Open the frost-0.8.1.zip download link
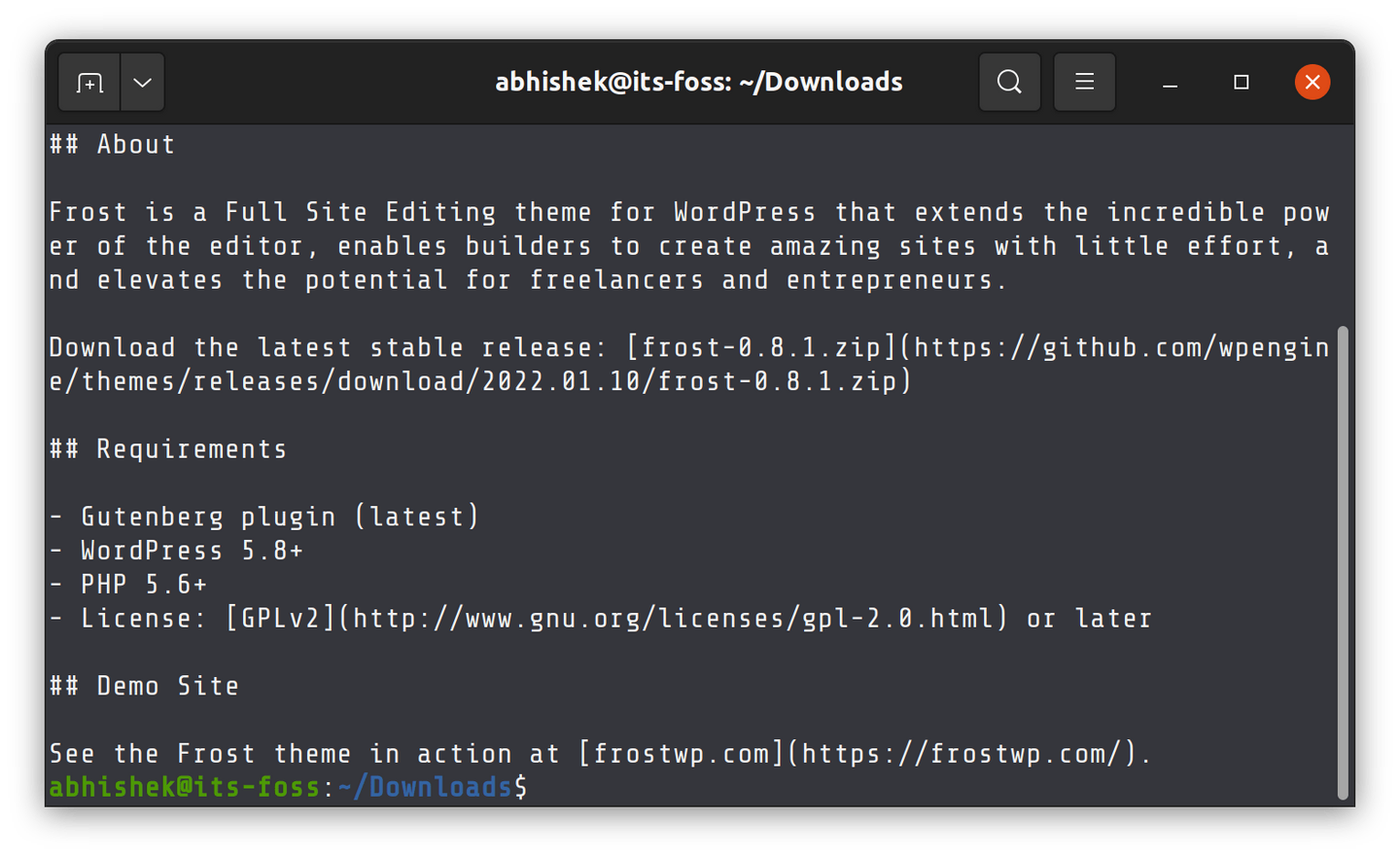This screenshot has width=1400, height=857. point(768,347)
